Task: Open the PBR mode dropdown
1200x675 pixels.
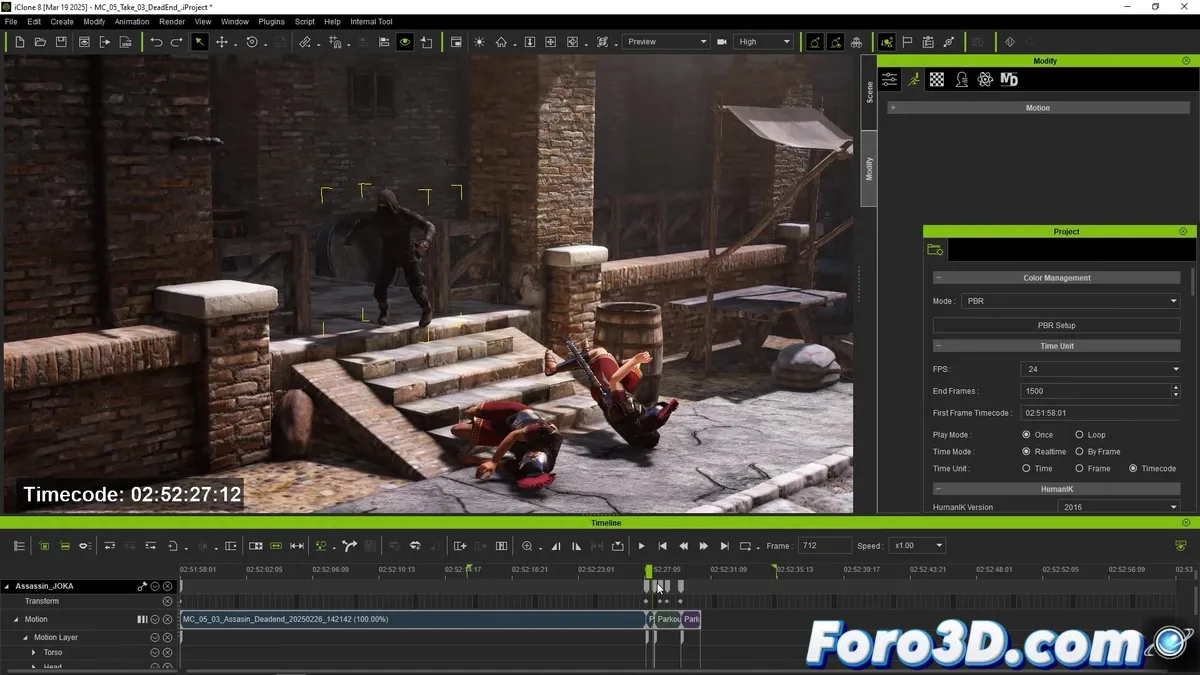Action: click(1070, 301)
